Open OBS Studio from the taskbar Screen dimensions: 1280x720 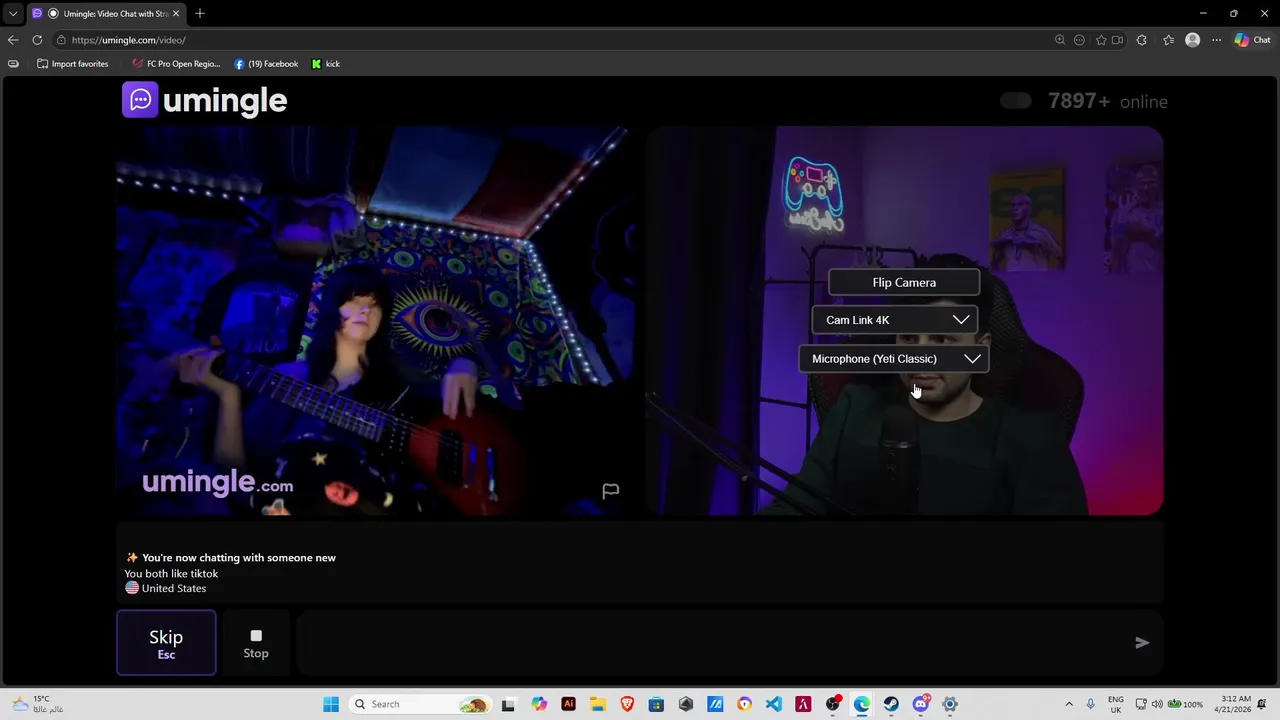click(833, 704)
